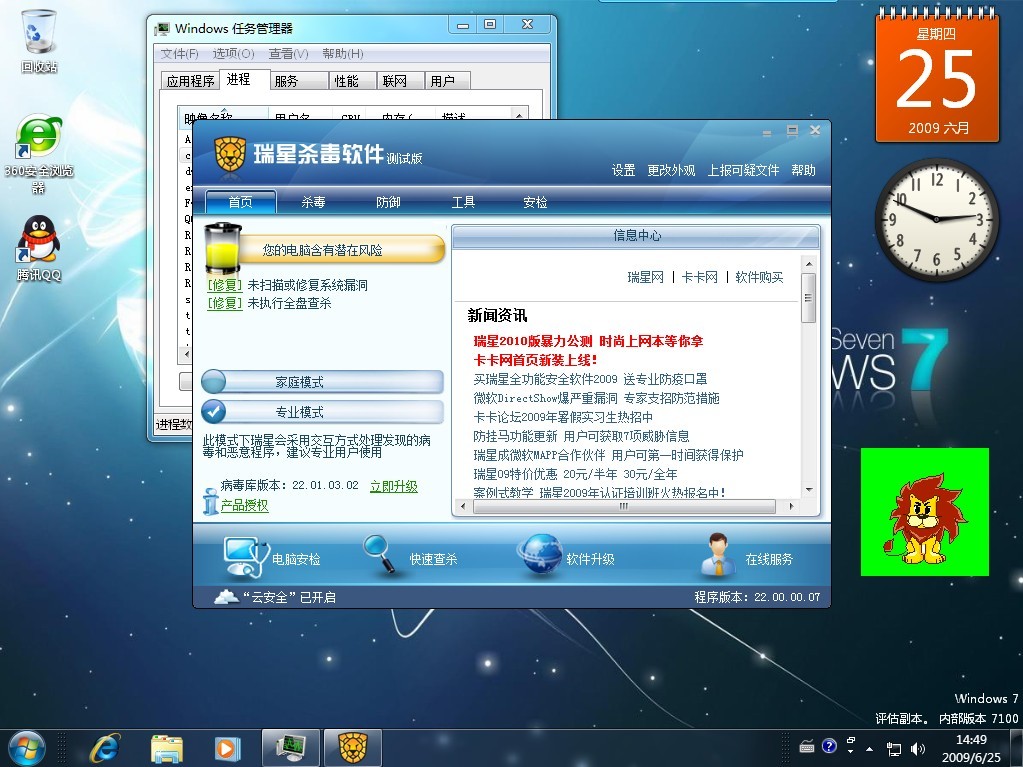Open Windows Media Player from taskbar
Viewport: 1023px width, 767px height.
coord(228,748)
